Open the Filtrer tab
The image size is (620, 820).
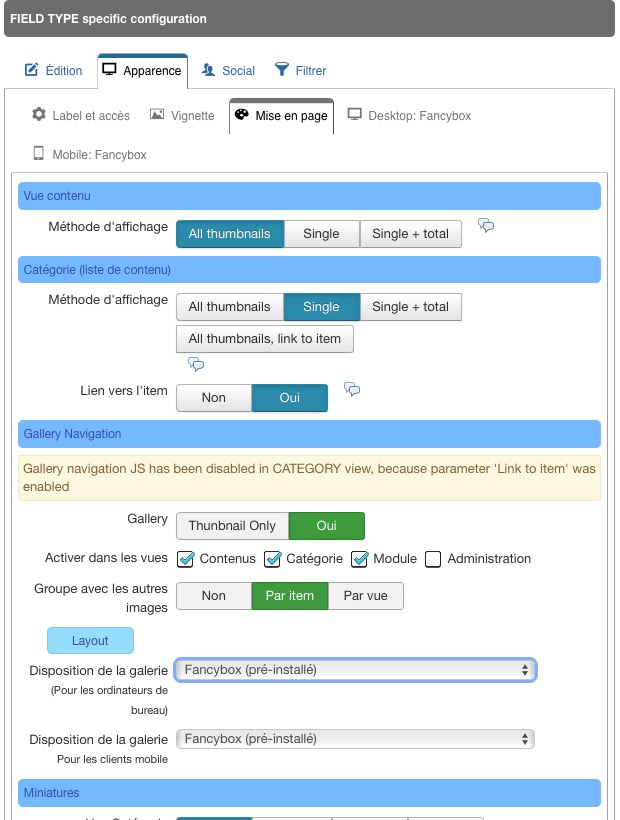coord(301,71)
